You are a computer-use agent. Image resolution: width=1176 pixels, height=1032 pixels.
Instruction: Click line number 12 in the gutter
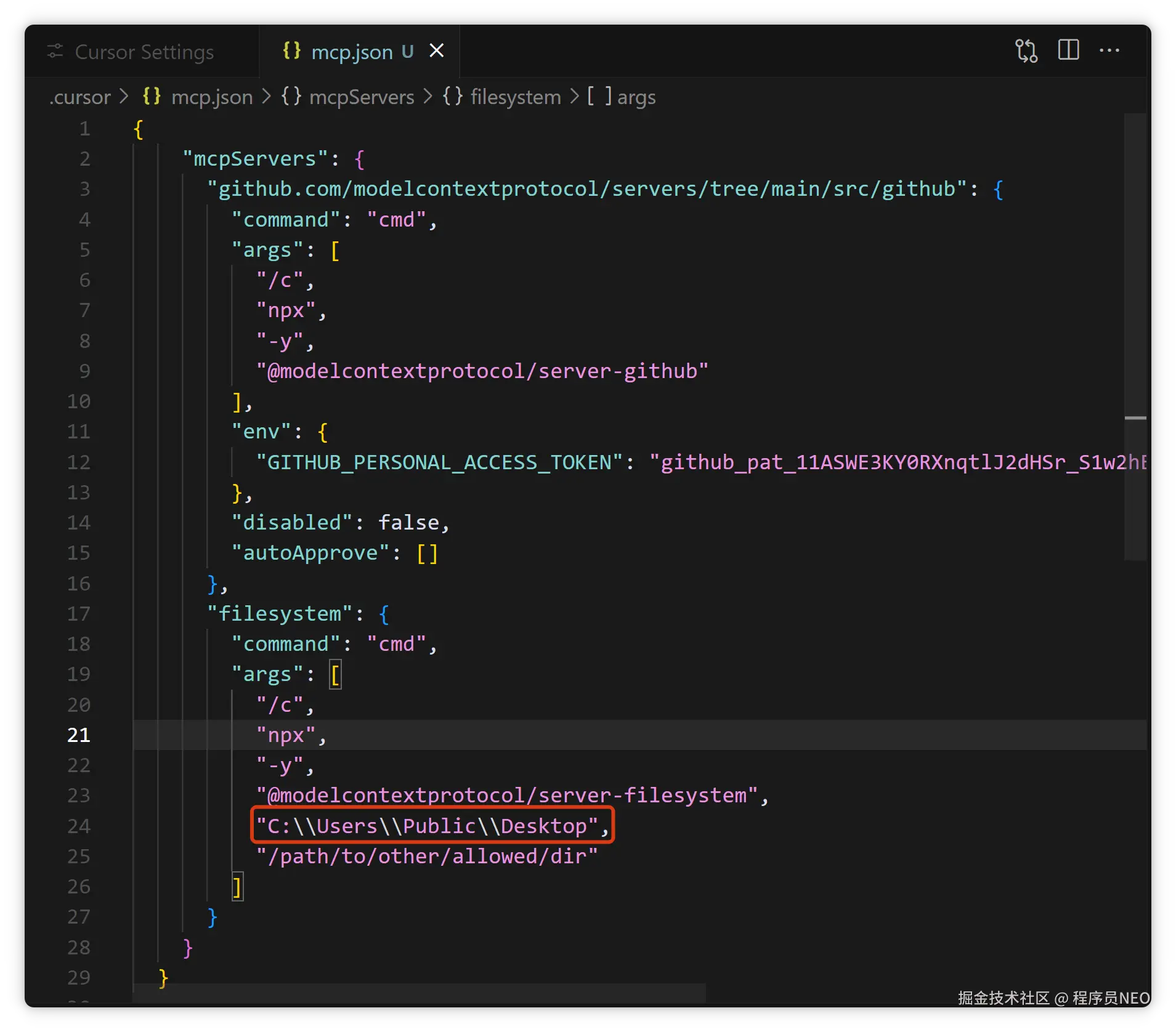(79, 462)
